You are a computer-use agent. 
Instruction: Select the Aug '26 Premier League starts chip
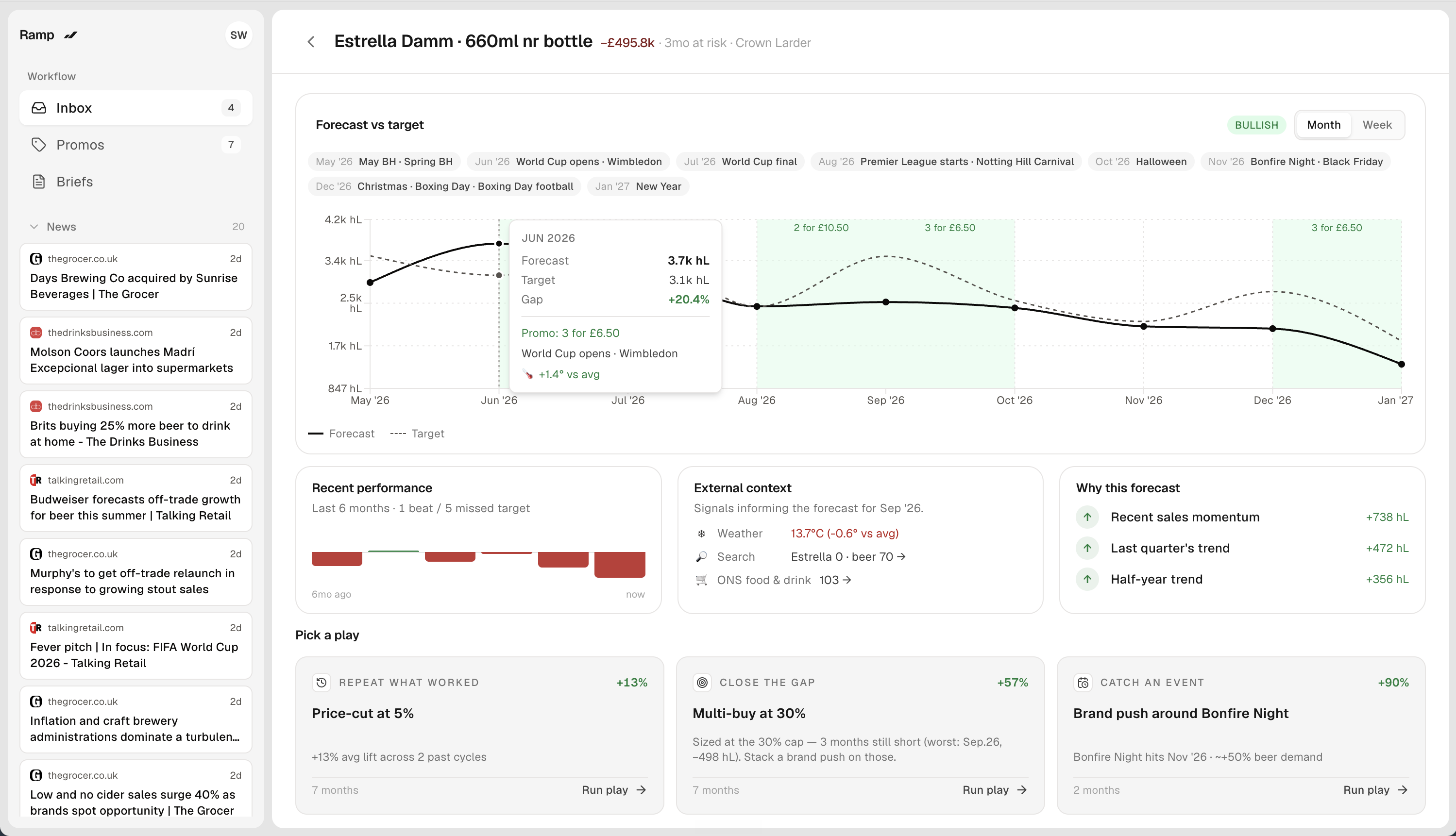coord(946,162)
